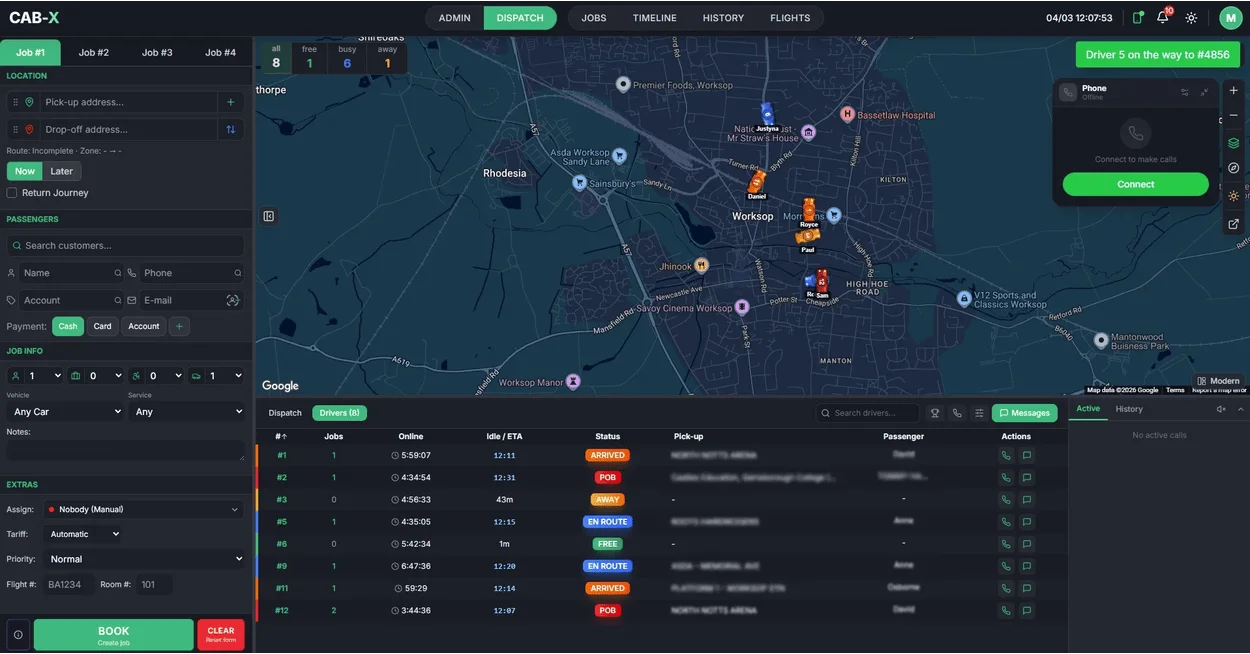
Task: Click the map compass icon
Action: click(x=1233, y=168)
